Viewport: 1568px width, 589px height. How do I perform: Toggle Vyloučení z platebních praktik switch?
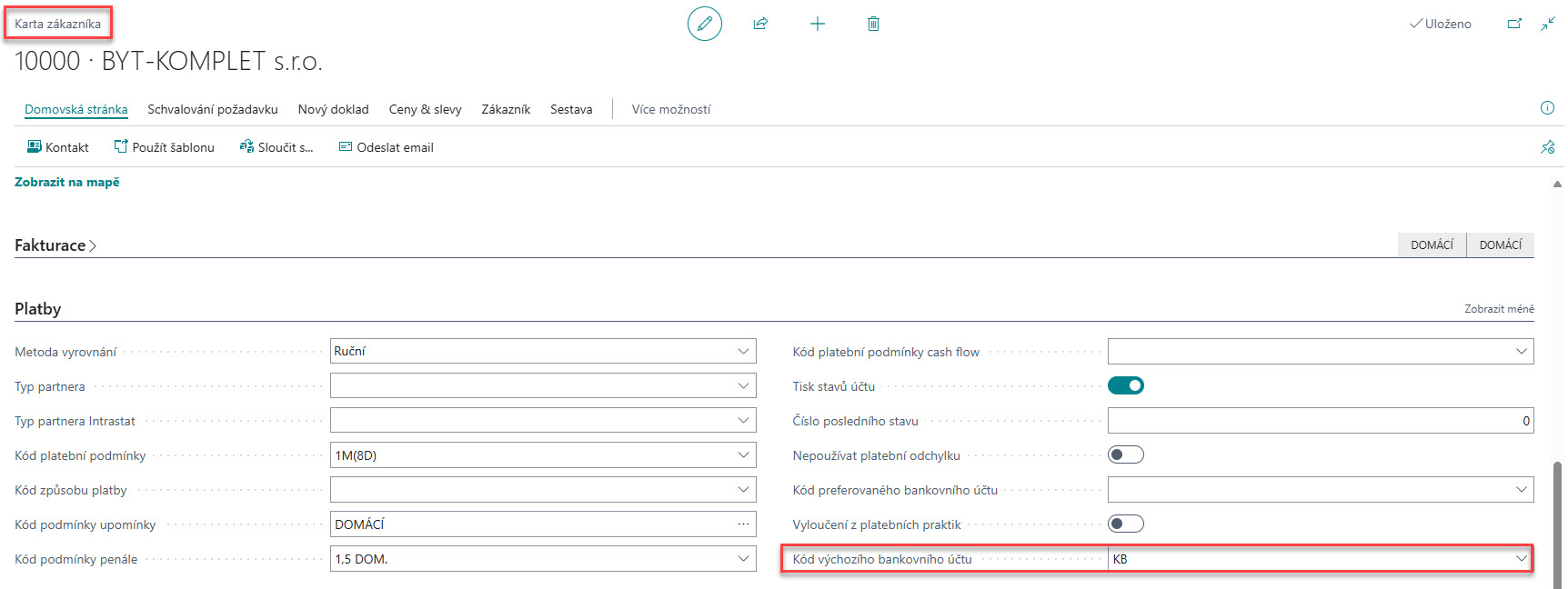point(1125,524)
